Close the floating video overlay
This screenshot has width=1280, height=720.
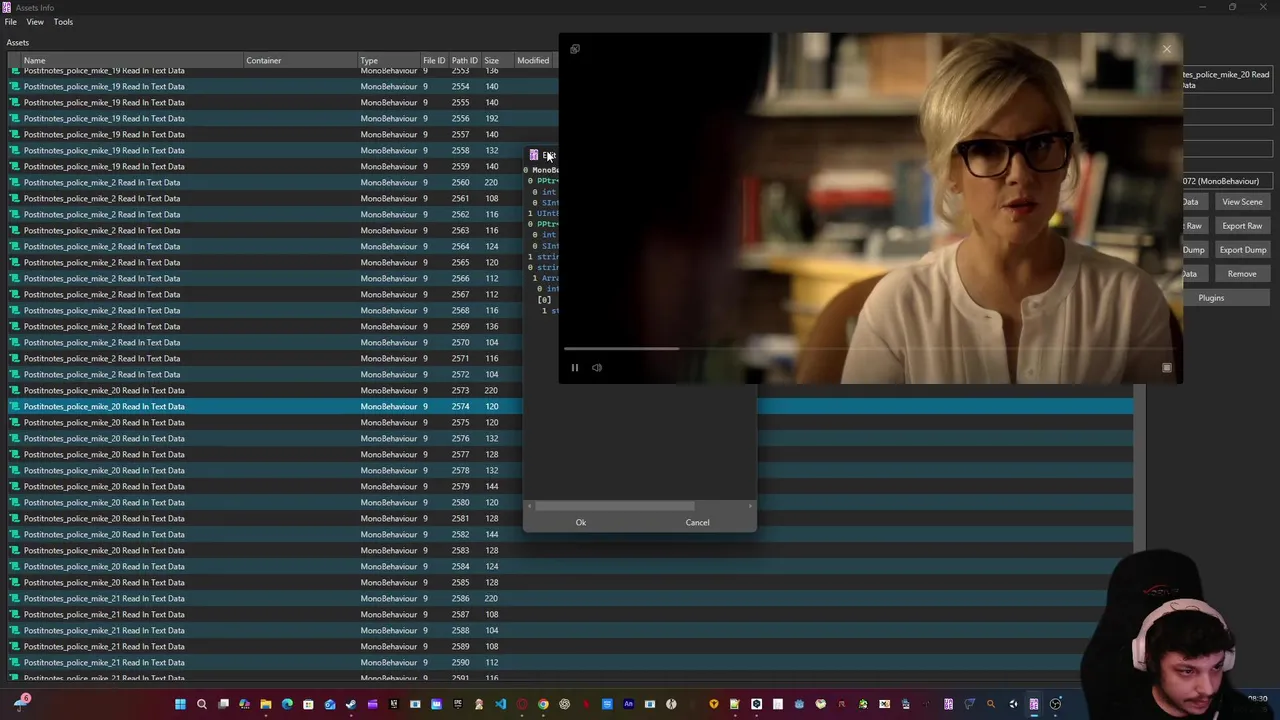1166,49
